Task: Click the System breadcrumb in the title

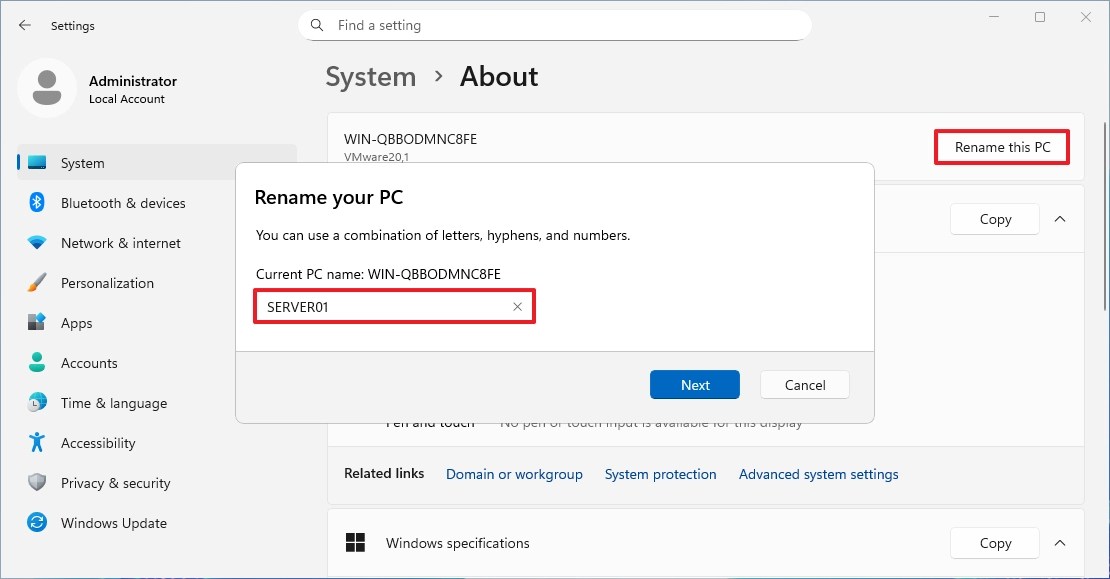Action: pyautogui.click(x=371, y=76)
